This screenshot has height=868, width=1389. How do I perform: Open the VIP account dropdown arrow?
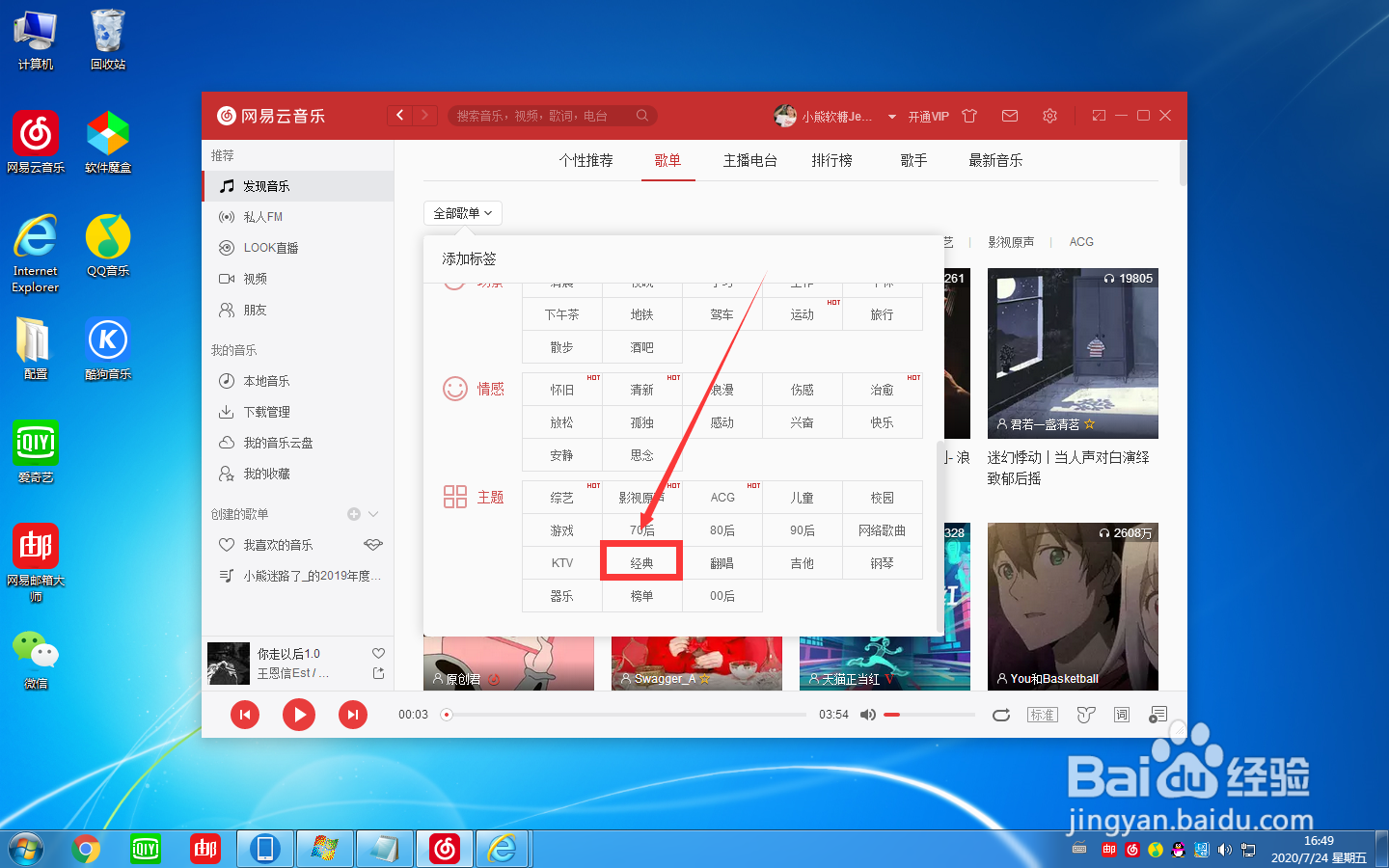point(890,116)
